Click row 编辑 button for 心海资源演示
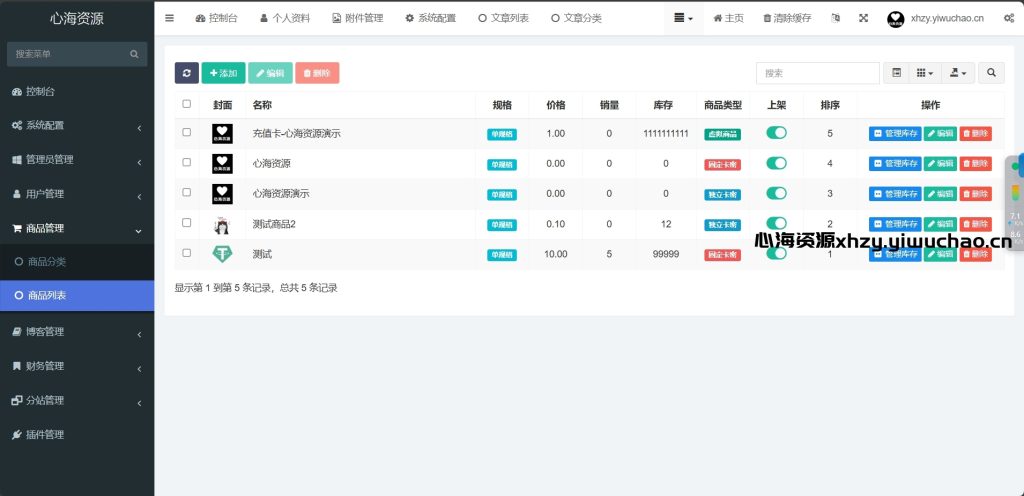Image resolution: width=1024 pixels, height=496 pixels. tap(940, 194)
